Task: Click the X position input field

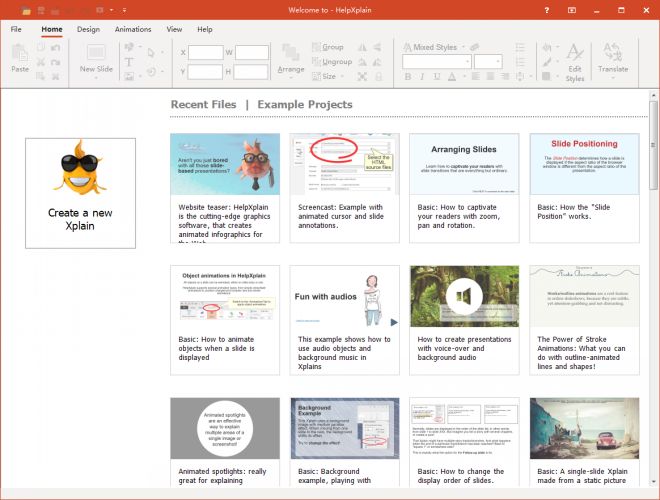Action: click(x=205, y=53)
